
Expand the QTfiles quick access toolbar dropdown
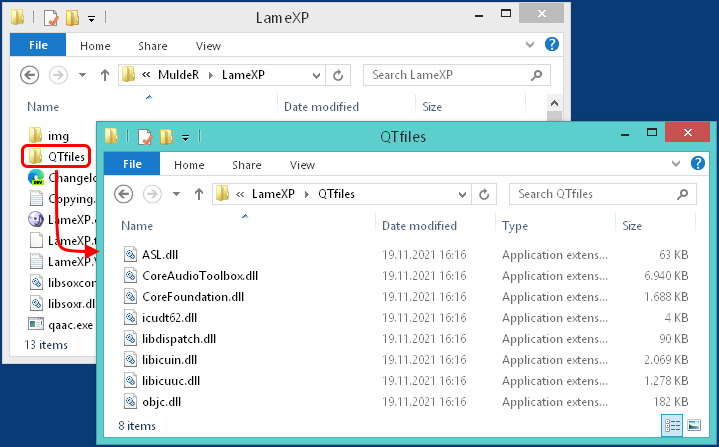(x=185, y=137)
